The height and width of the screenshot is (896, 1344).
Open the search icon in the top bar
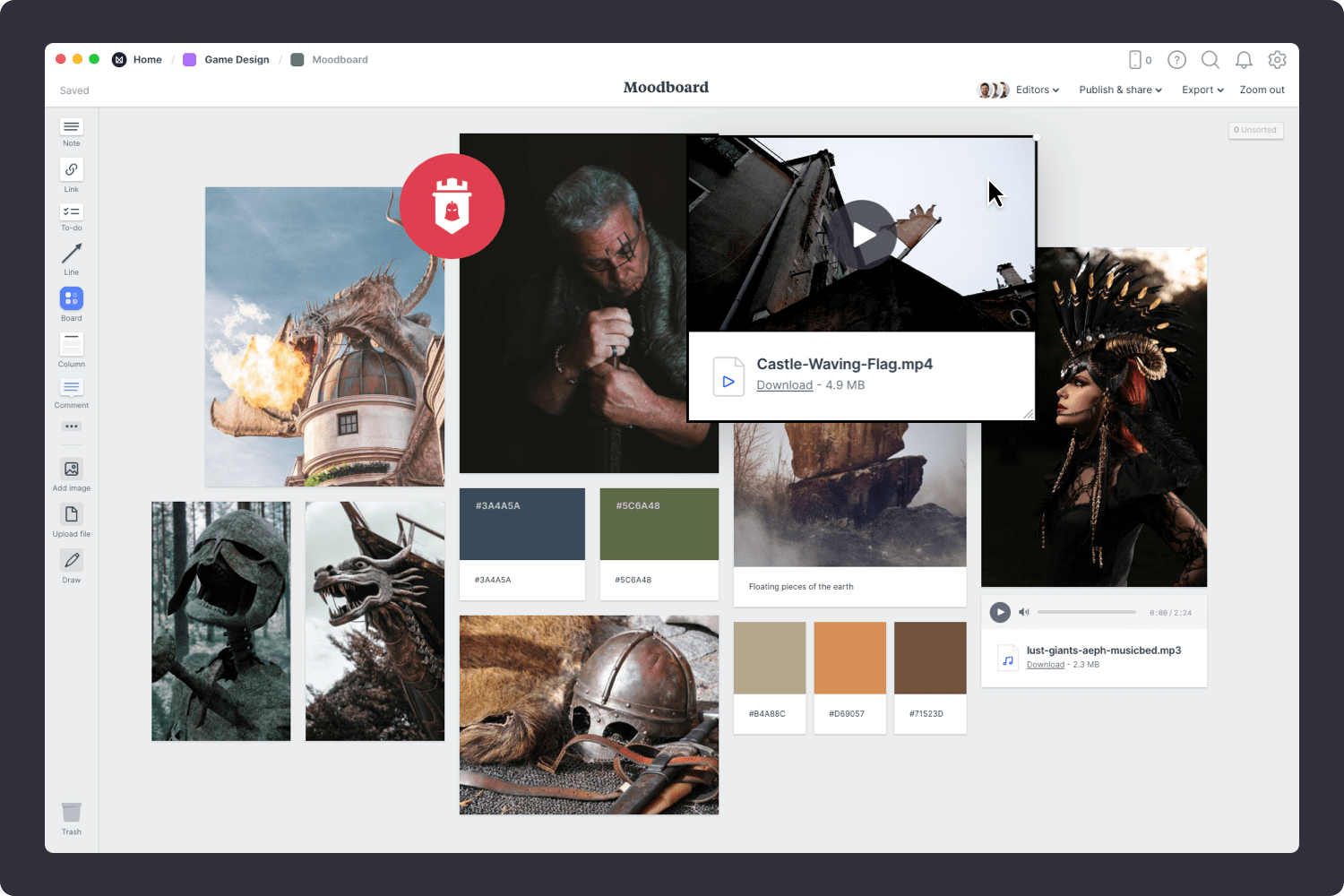click(x=1210, y=60)
